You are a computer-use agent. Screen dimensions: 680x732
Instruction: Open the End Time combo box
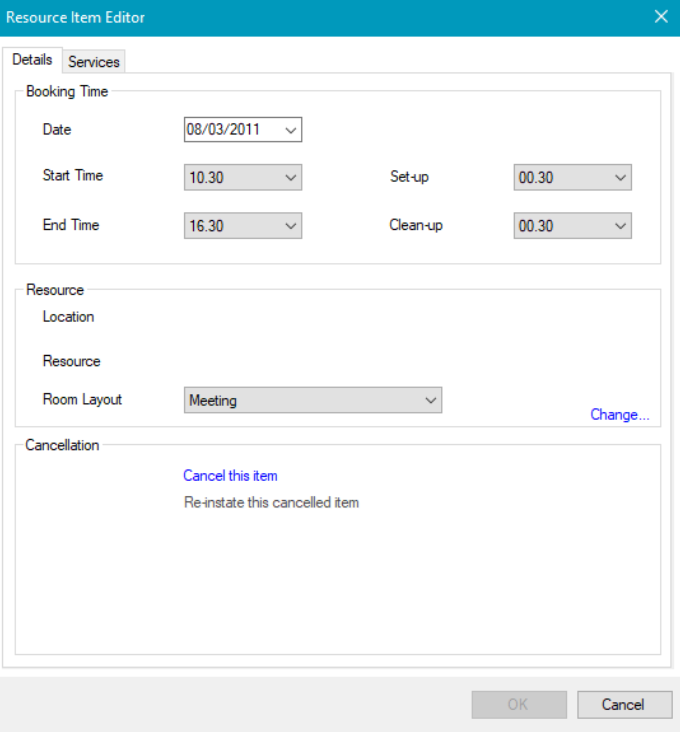pyautogui.click(x=243, y=227)
